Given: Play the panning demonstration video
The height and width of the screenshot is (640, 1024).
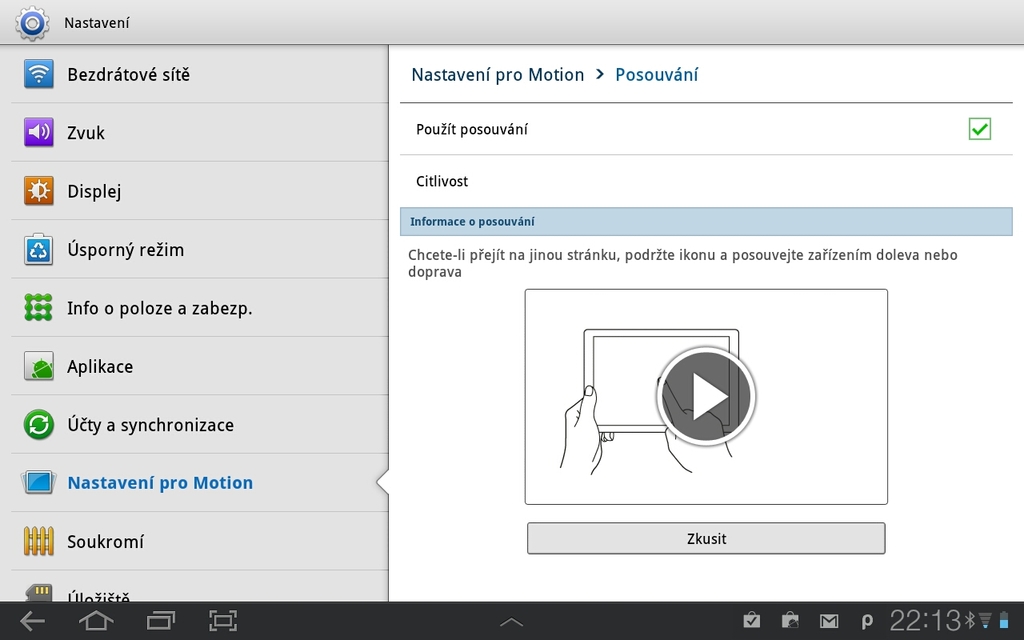Looking at the screenshot, I should pos(705,396).
